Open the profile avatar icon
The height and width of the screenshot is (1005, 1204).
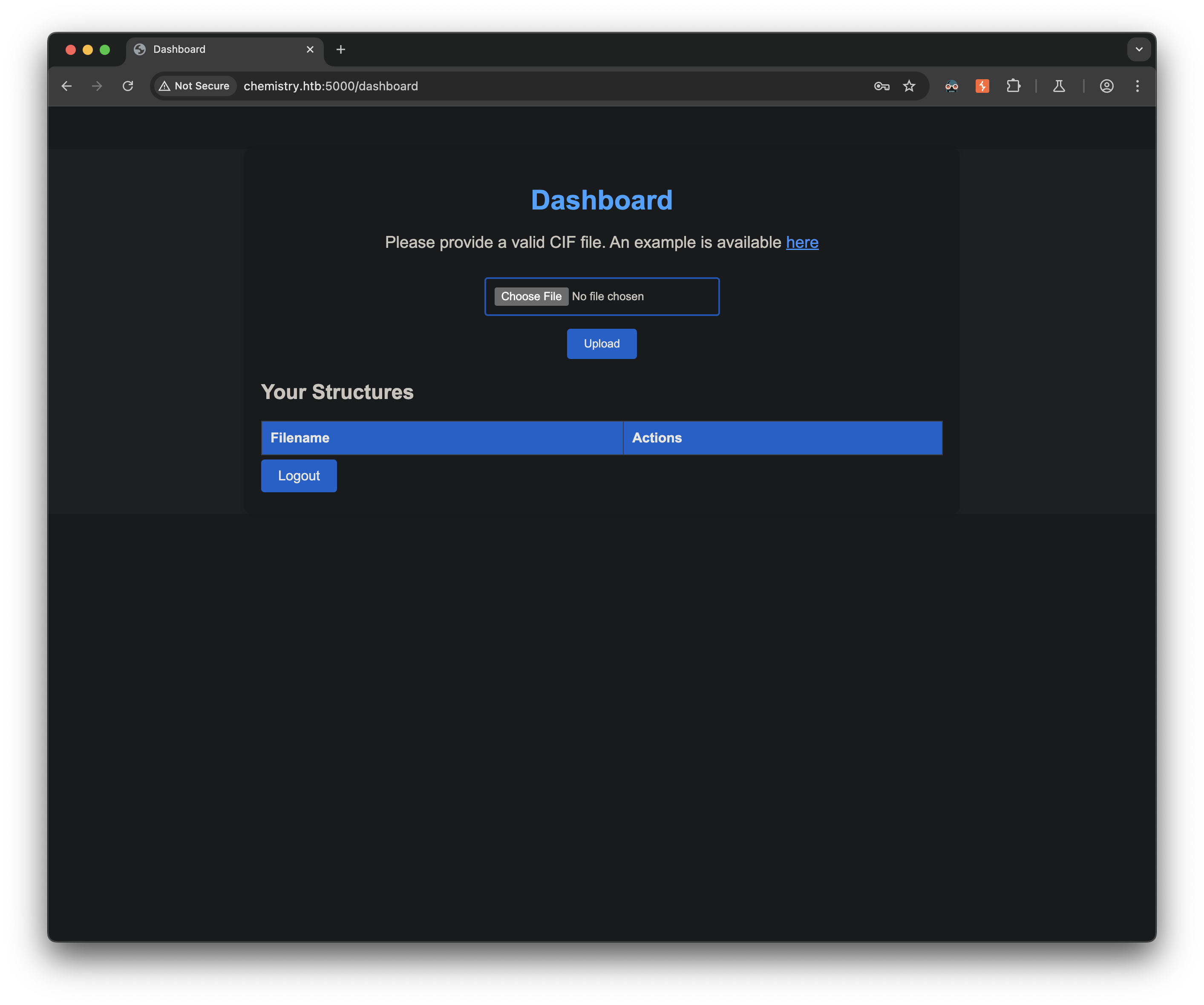point(1106,86)
